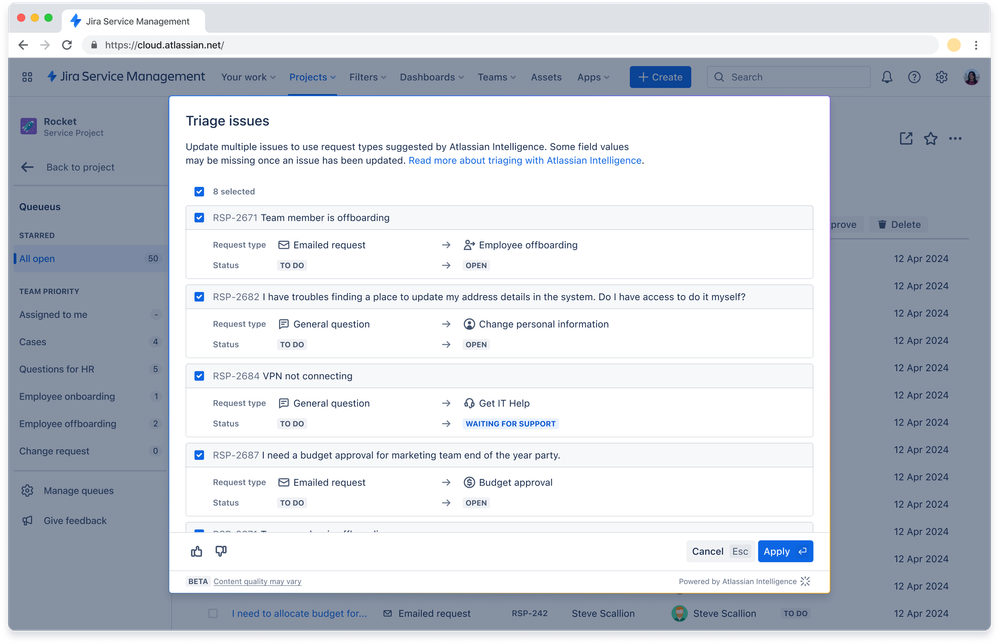Click in the Search field

pos(788,77)
